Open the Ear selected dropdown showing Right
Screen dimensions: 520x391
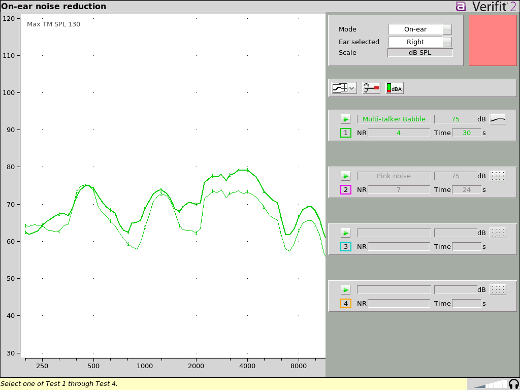click(420, 42)
